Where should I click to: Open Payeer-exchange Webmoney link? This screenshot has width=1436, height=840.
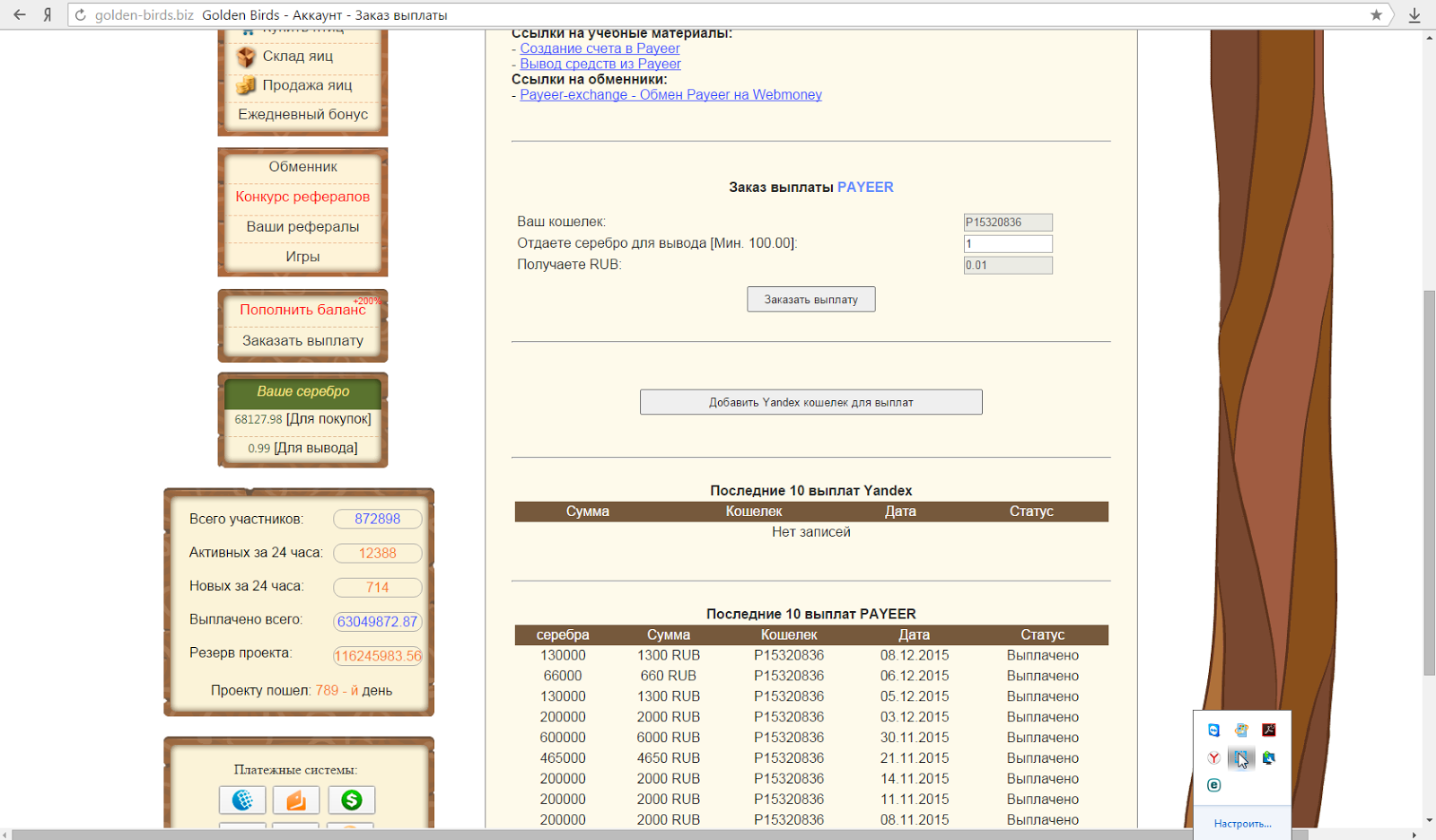pos(670,94)
